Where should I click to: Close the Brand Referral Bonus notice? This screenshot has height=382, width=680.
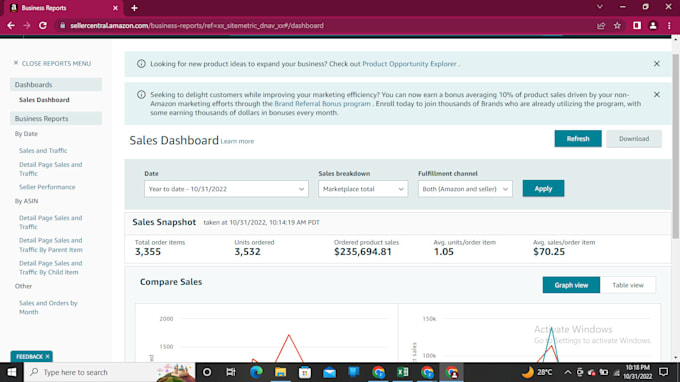pyautogui.click(x=657, y=95)
